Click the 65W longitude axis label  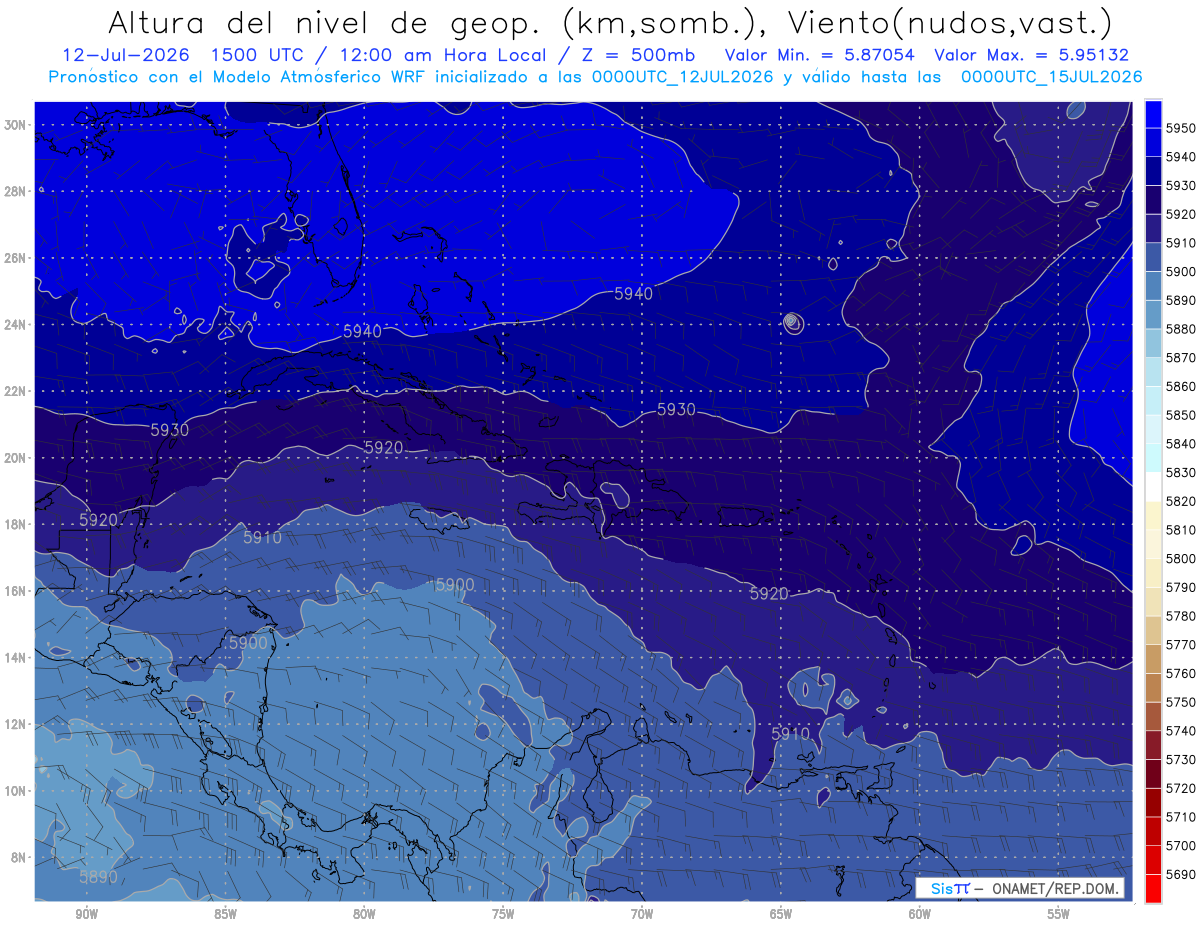click(781, 913)
